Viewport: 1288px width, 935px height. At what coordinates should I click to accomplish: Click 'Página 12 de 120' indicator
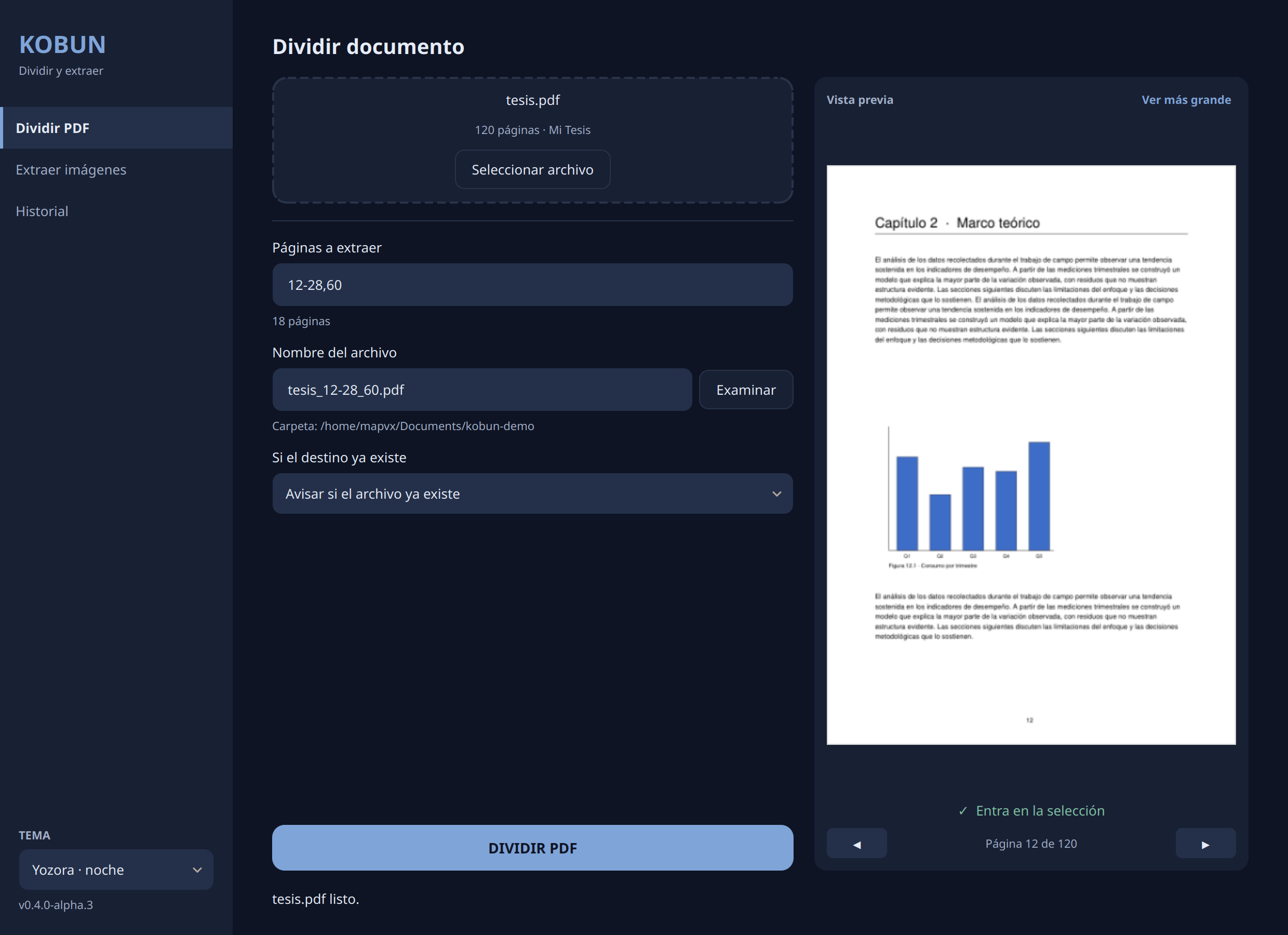coord(1031,844)
